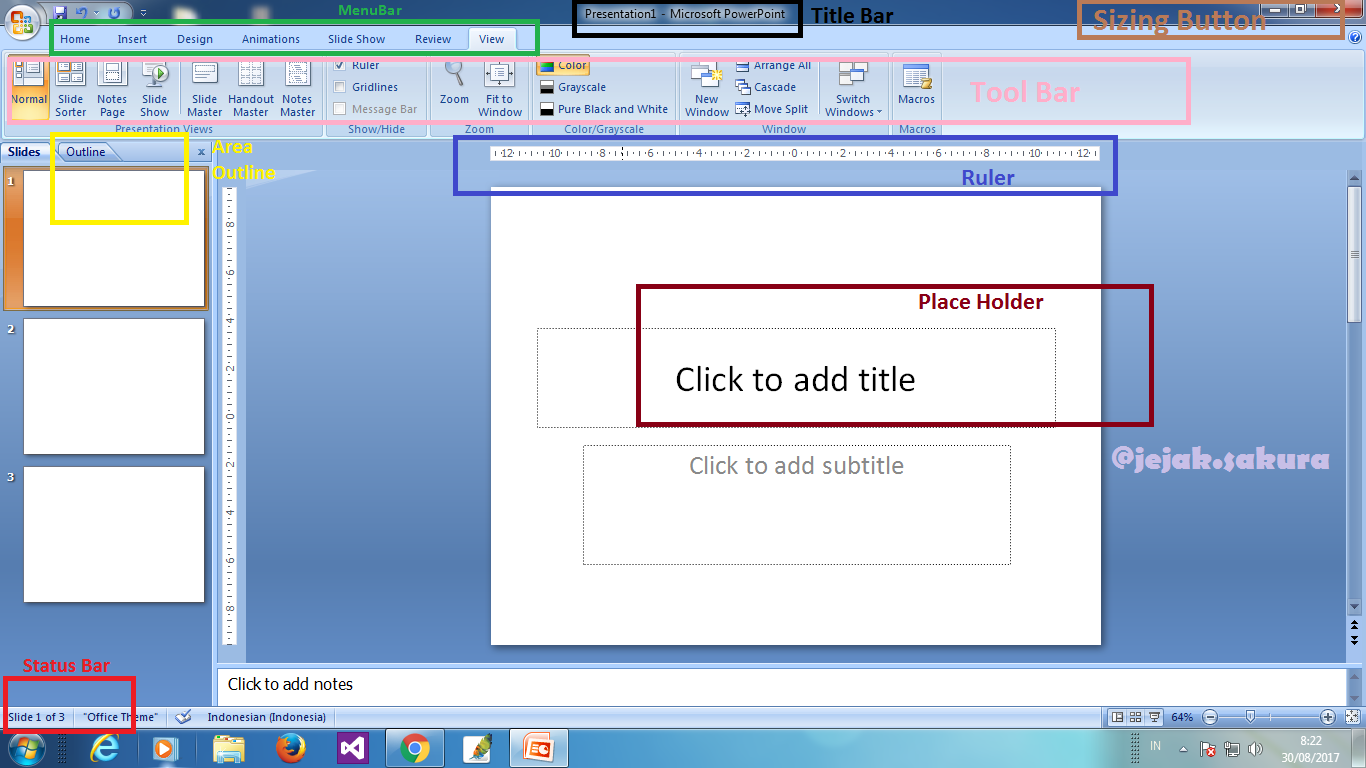The height and width of the screenshot is (768, 1366).
Task: Click the Undo icon in Quick Access Toolbar
Action: 82,12
